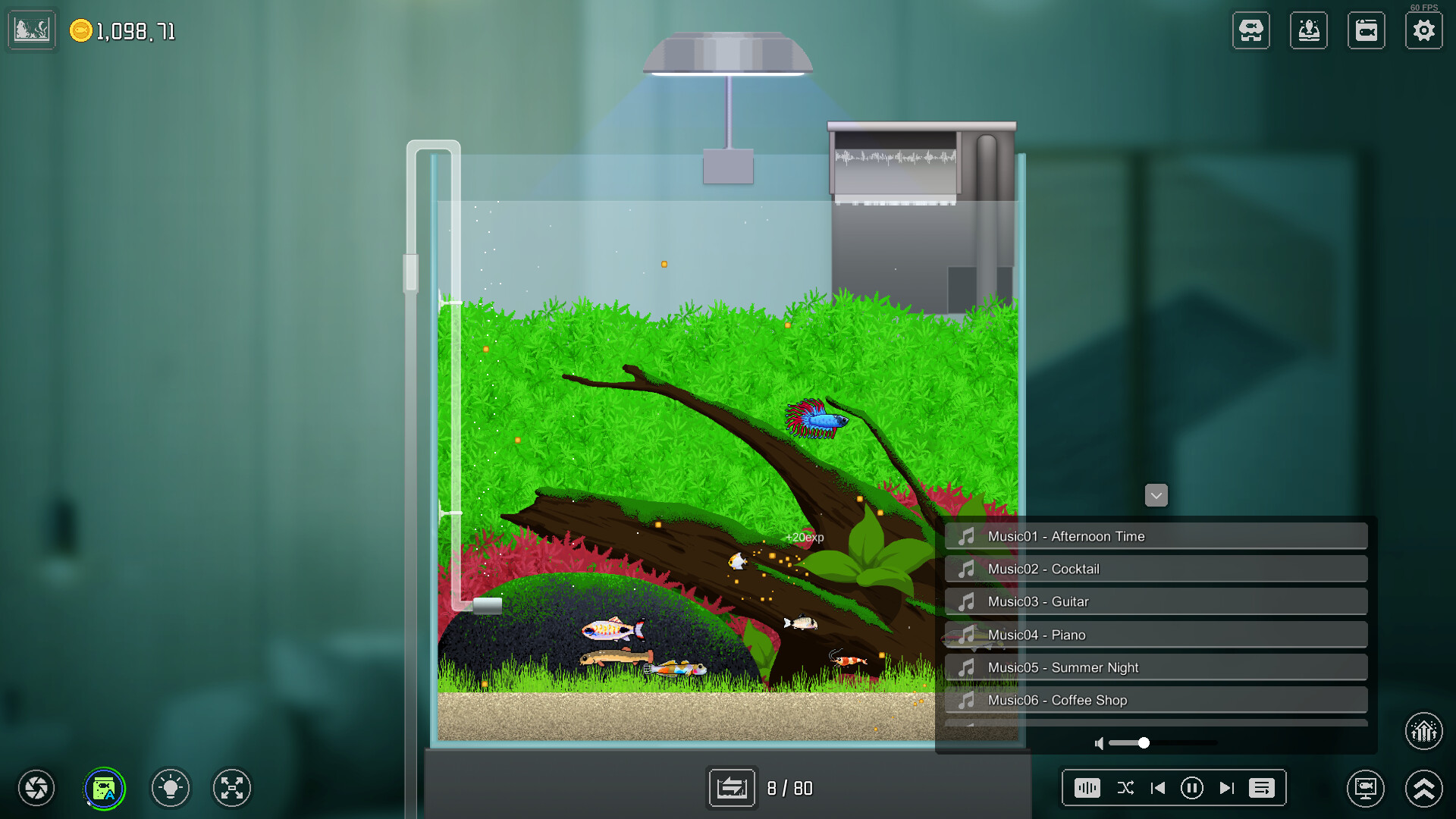1456x819 pixels.
Task: Click Music06 - Coffee Shop entry
Action: tap(1156, 700)
